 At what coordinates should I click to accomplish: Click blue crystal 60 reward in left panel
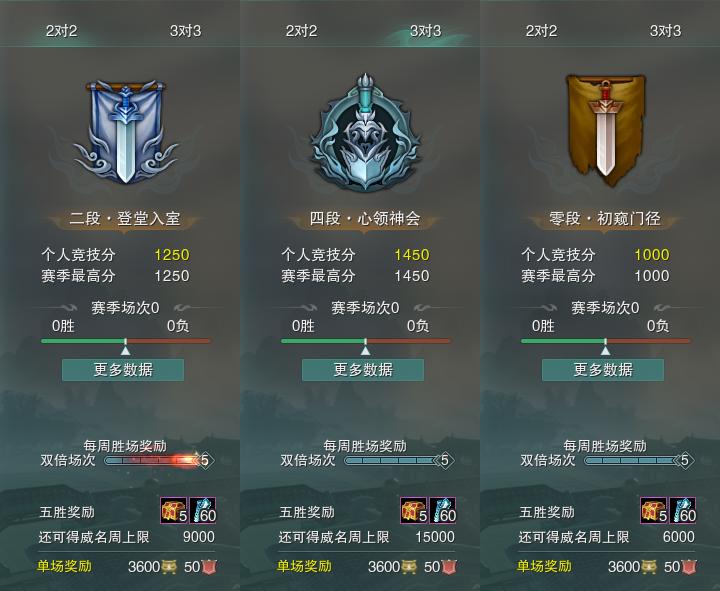203,510
